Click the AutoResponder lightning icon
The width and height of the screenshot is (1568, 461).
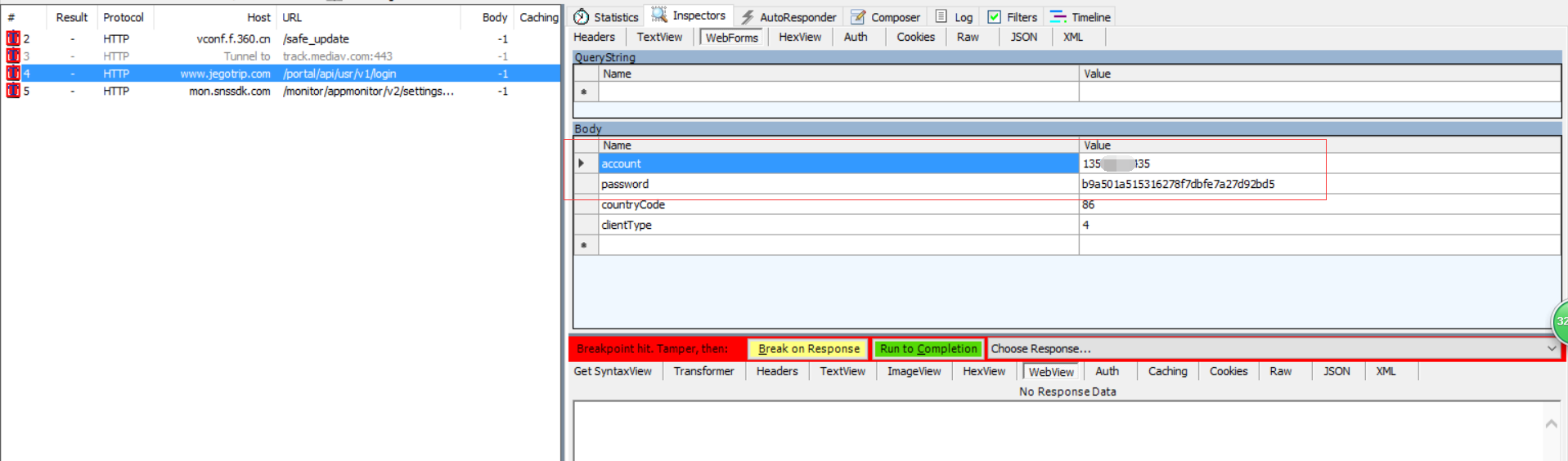[748, 17]
